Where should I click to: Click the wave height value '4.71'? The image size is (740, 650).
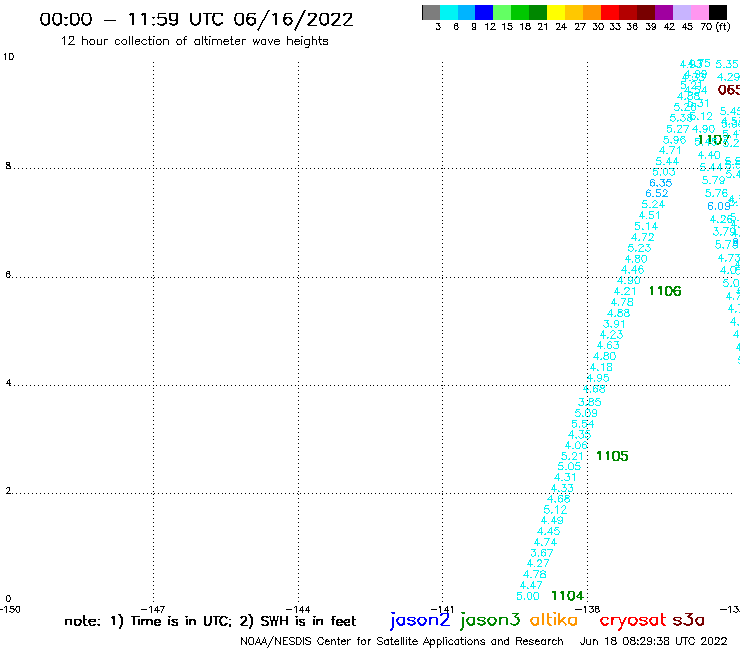[x=670, y=151]
